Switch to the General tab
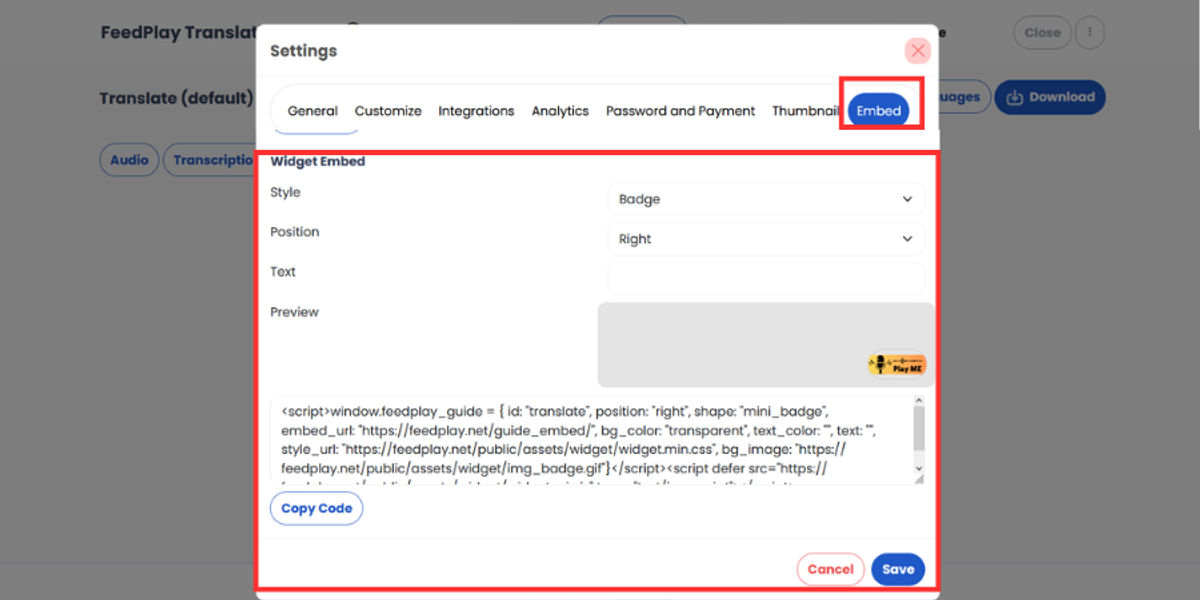Image resolution: width=1200 pixels, height=600 pixels. point(312,111)
